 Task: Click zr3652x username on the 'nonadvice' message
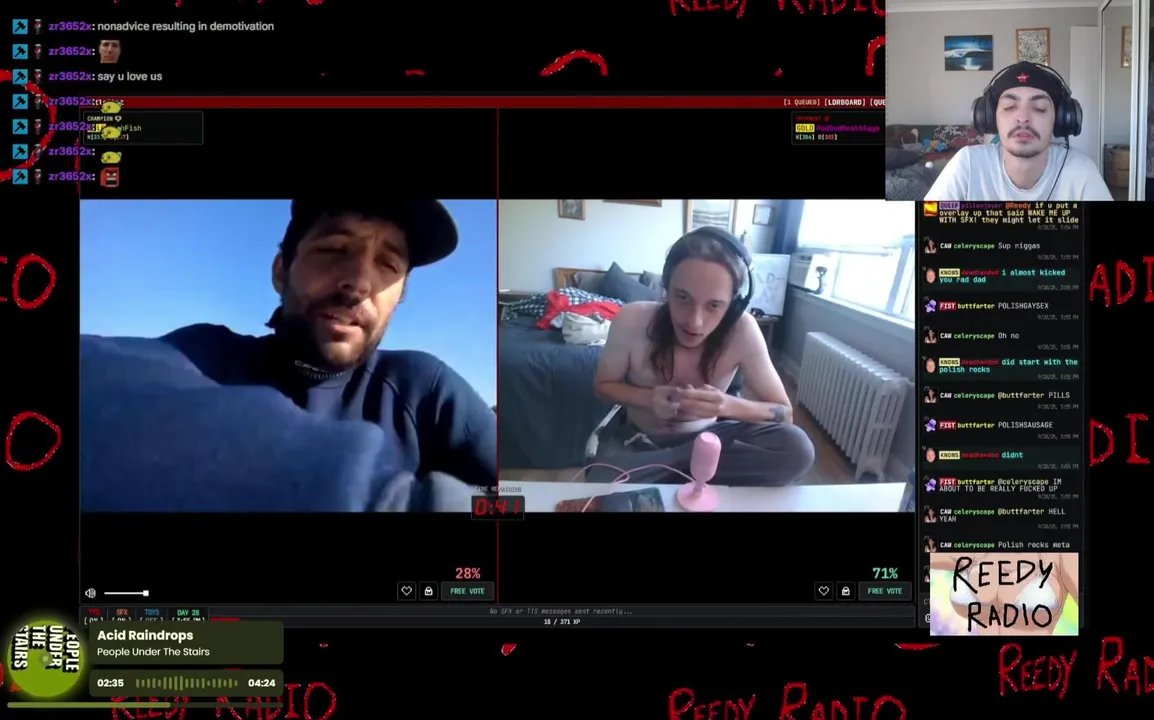pos(70,27)
